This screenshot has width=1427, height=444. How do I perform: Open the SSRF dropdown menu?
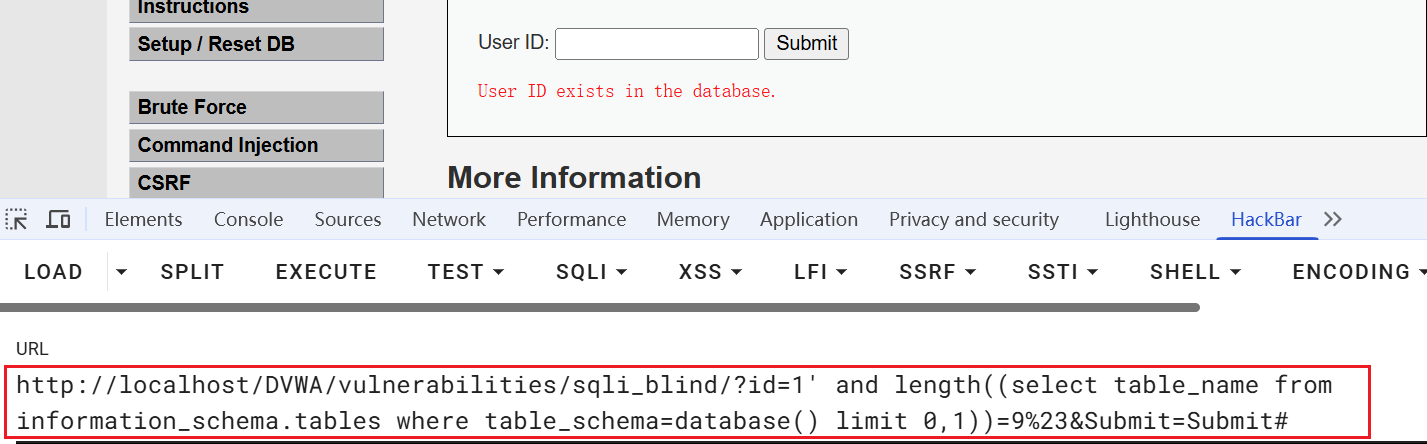(938, 272)
